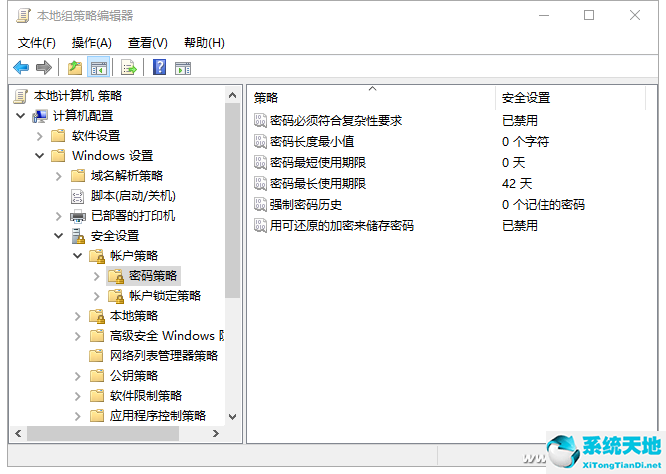
Task: Select 高级安全 Windows tree item
Action: coord(166,336)
